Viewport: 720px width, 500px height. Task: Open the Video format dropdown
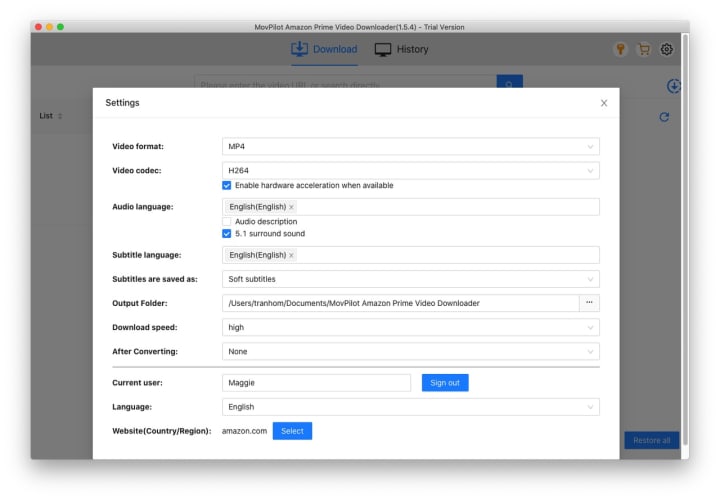click(411, 146)
